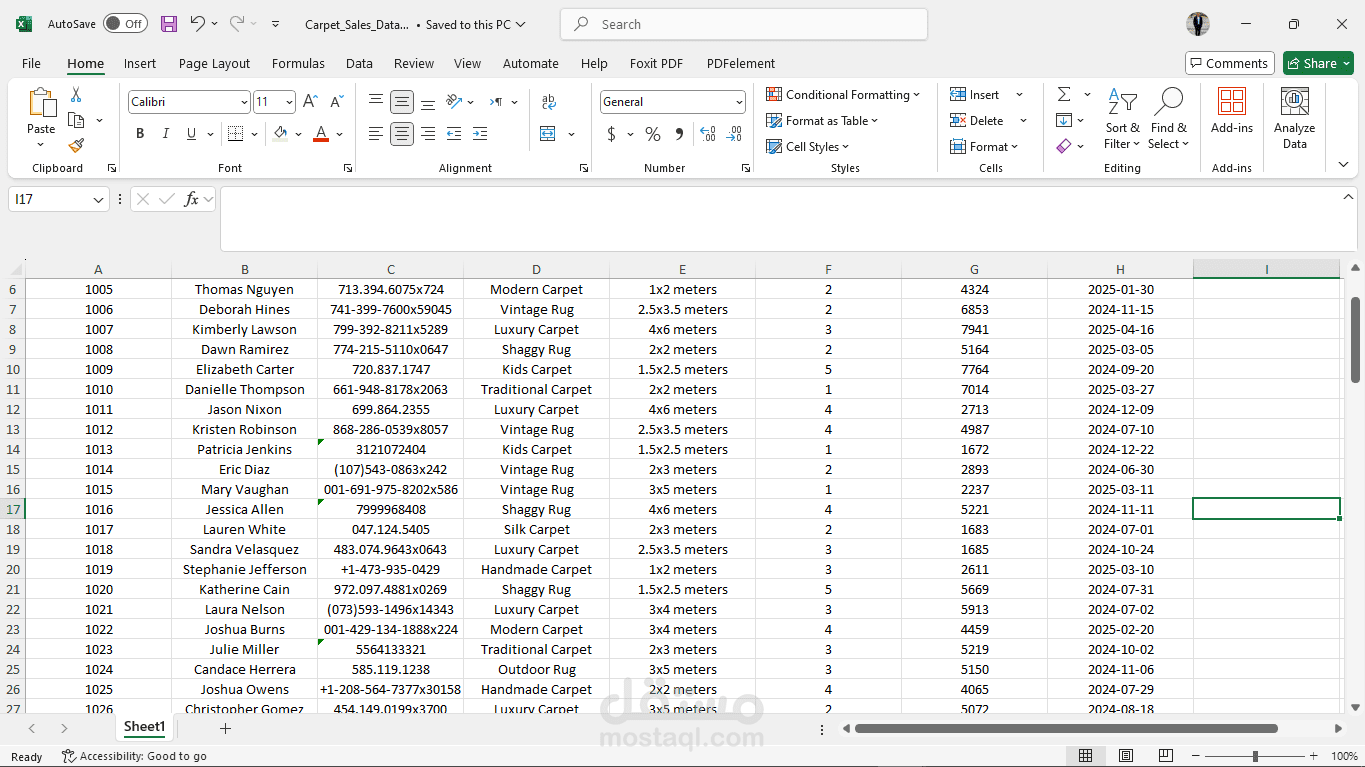This screenshot has width=1365, height=767.
Task: Open the font name Calibri dropdown
Action: click(x=244, y=102)
